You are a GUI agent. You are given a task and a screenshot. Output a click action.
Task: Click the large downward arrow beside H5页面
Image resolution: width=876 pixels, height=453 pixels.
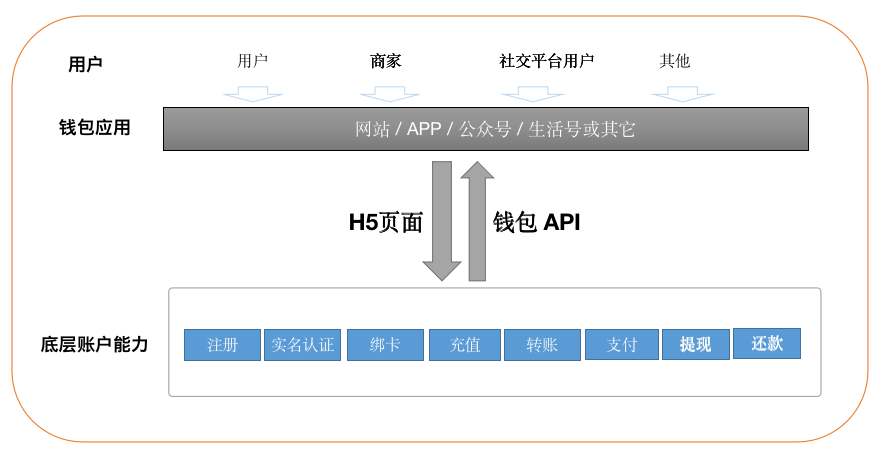point(442,221)
